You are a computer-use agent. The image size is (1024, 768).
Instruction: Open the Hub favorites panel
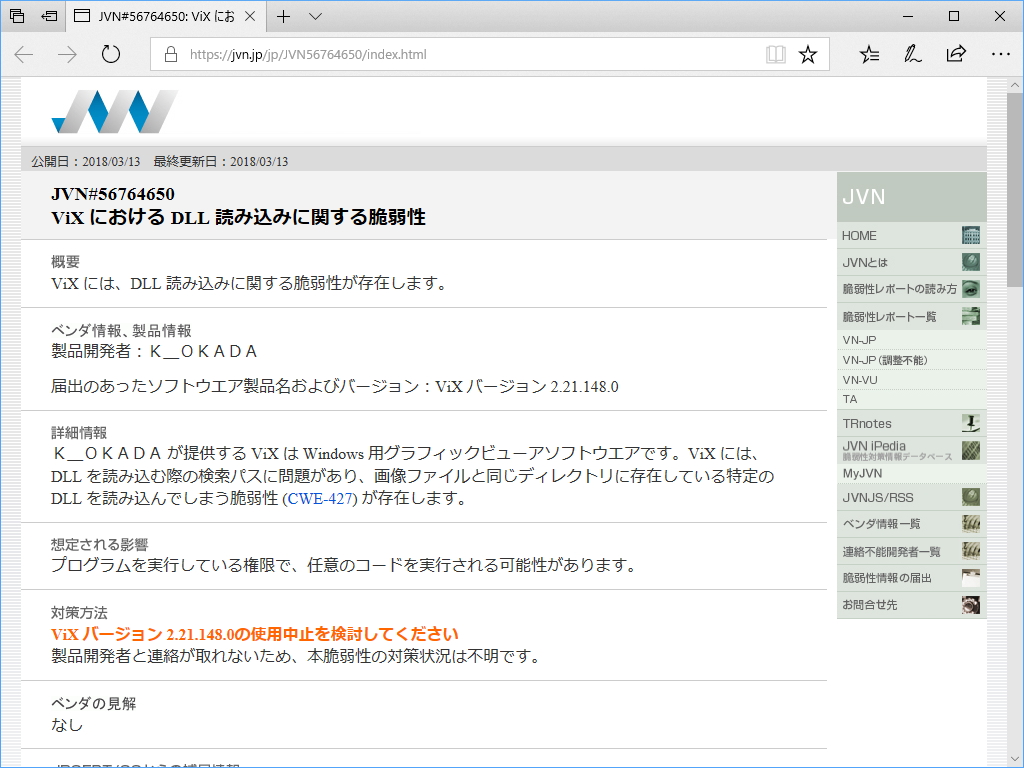pos(870,55)
